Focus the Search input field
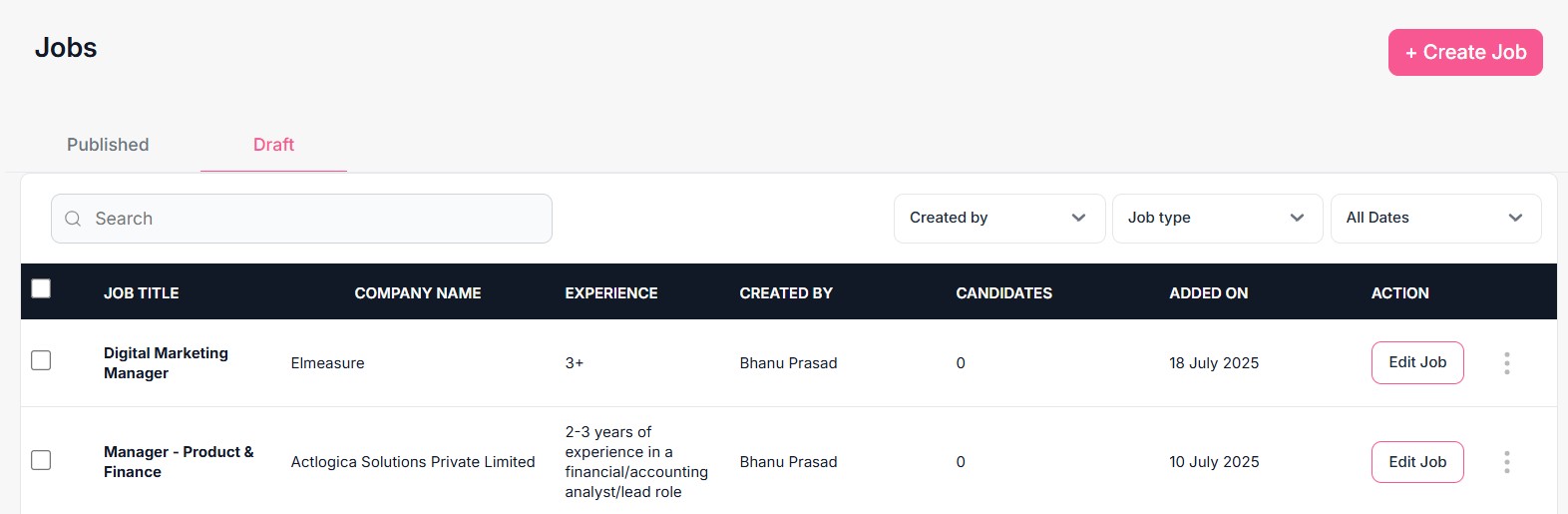 [309, 219]
